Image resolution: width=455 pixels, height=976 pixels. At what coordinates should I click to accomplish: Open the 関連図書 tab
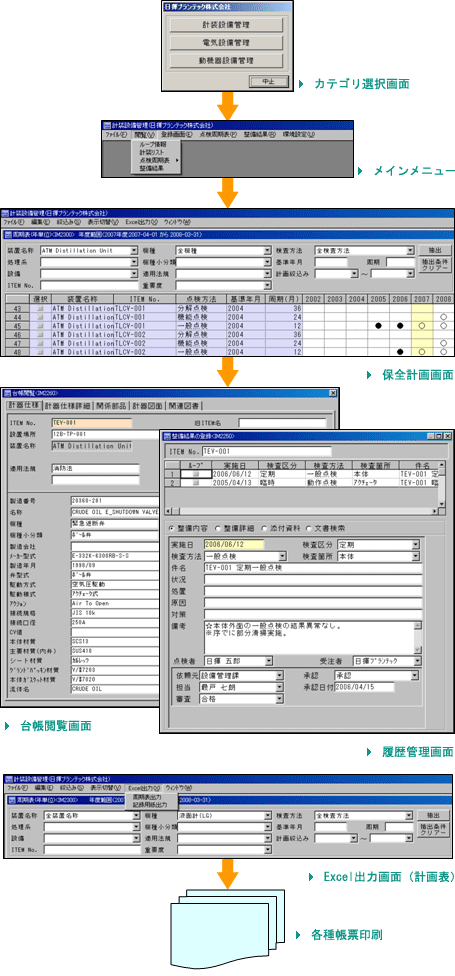click(x=184, y=406)
